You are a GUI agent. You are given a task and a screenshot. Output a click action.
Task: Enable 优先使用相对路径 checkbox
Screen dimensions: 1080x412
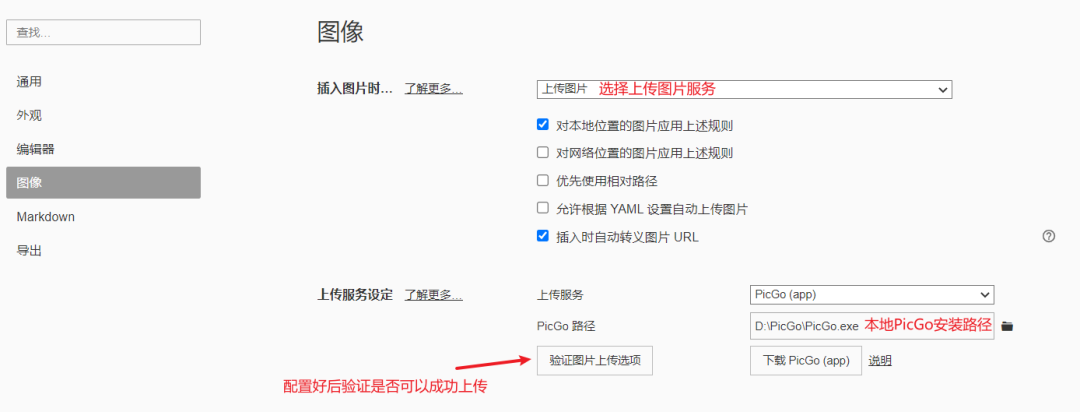pos(542,181)
